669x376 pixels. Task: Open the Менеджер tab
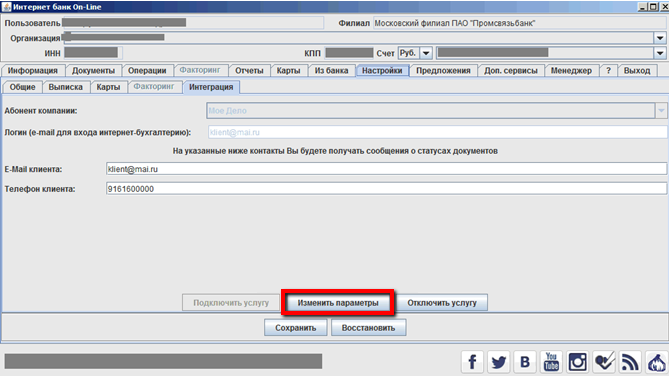pyautogui.click(x=571, y=71)
